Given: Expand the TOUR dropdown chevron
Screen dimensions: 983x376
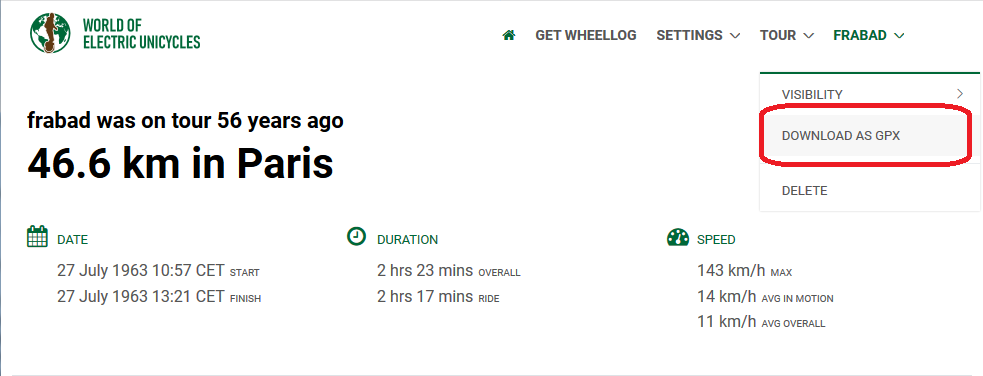Looking at the screenshot, I should (809, 36).
